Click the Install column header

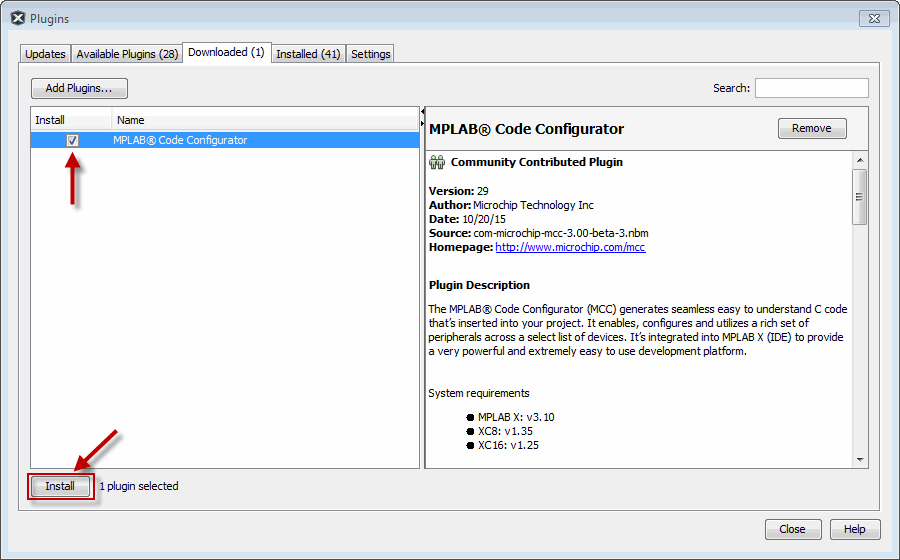[x=70, y=120]
